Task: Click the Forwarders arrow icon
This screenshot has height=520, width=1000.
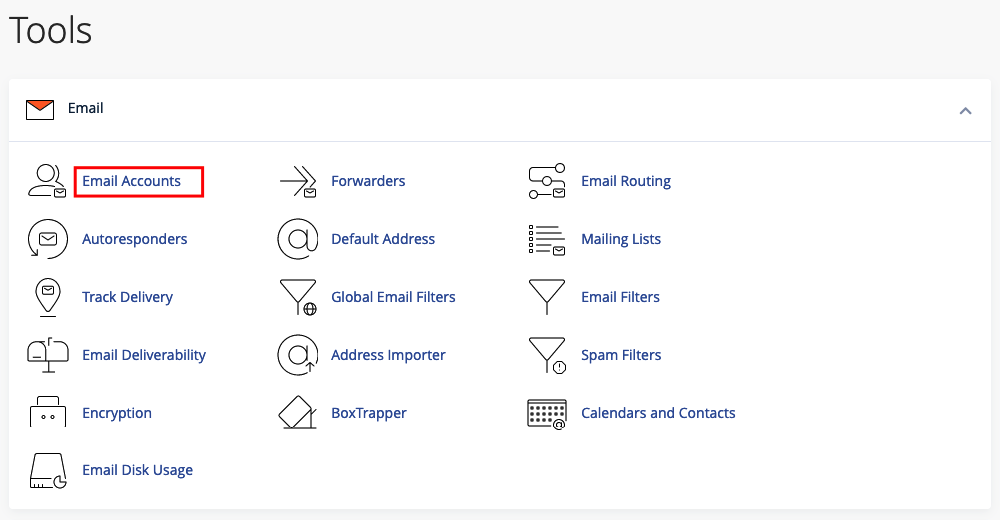Action: (297, 181)
